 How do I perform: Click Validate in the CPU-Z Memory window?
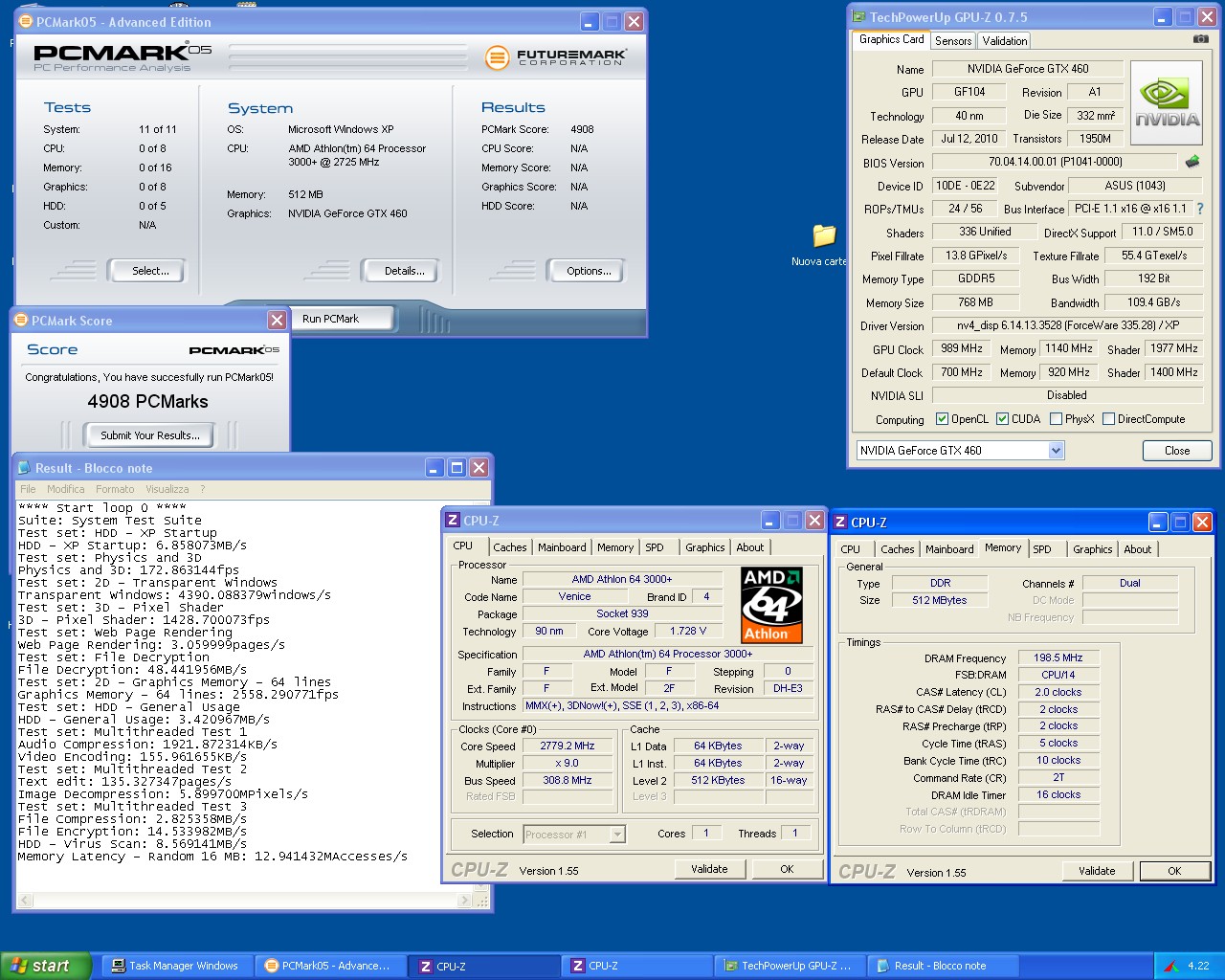(1097, 871)
